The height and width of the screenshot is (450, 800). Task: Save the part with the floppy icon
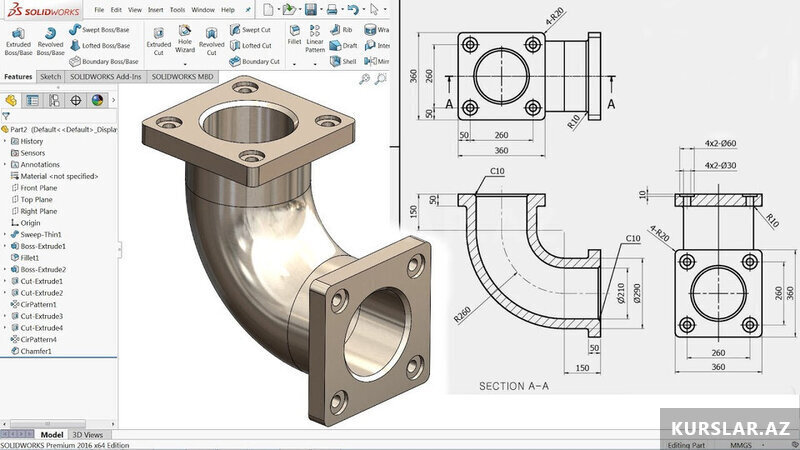point(310,9)
